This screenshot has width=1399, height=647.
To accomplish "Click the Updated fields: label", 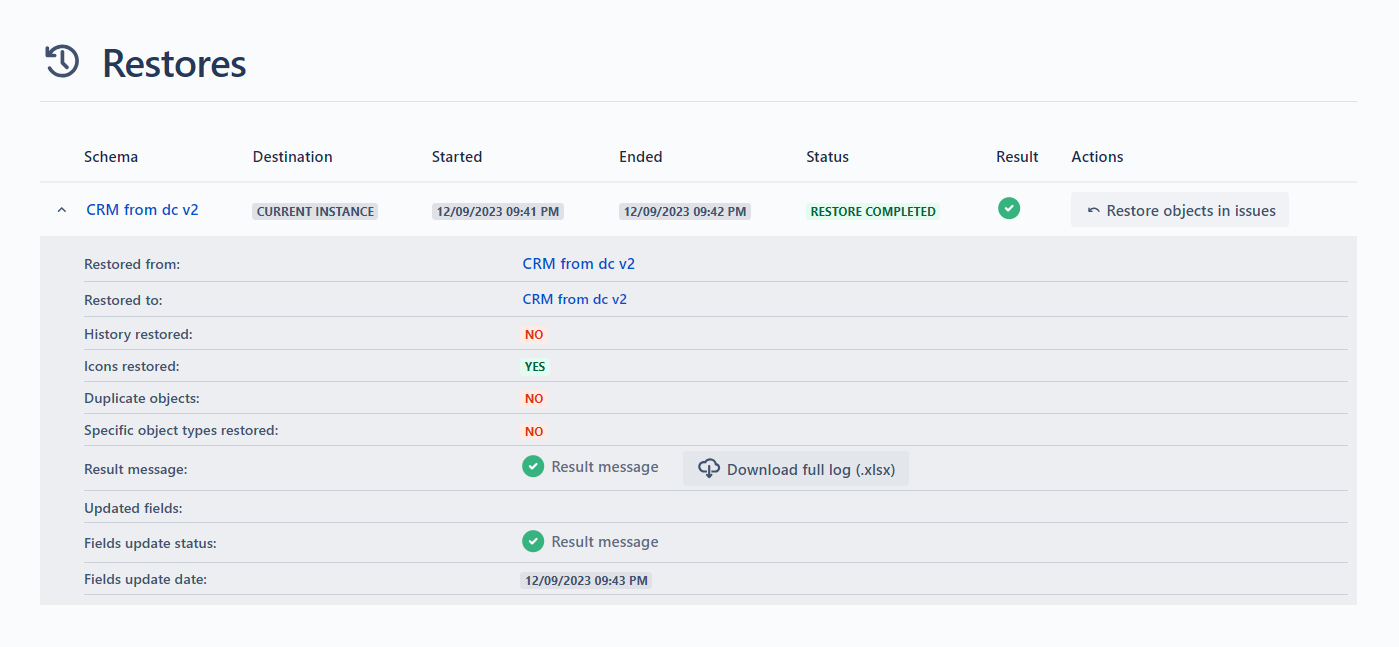I will pyautogui.click(x=133, y=508).
